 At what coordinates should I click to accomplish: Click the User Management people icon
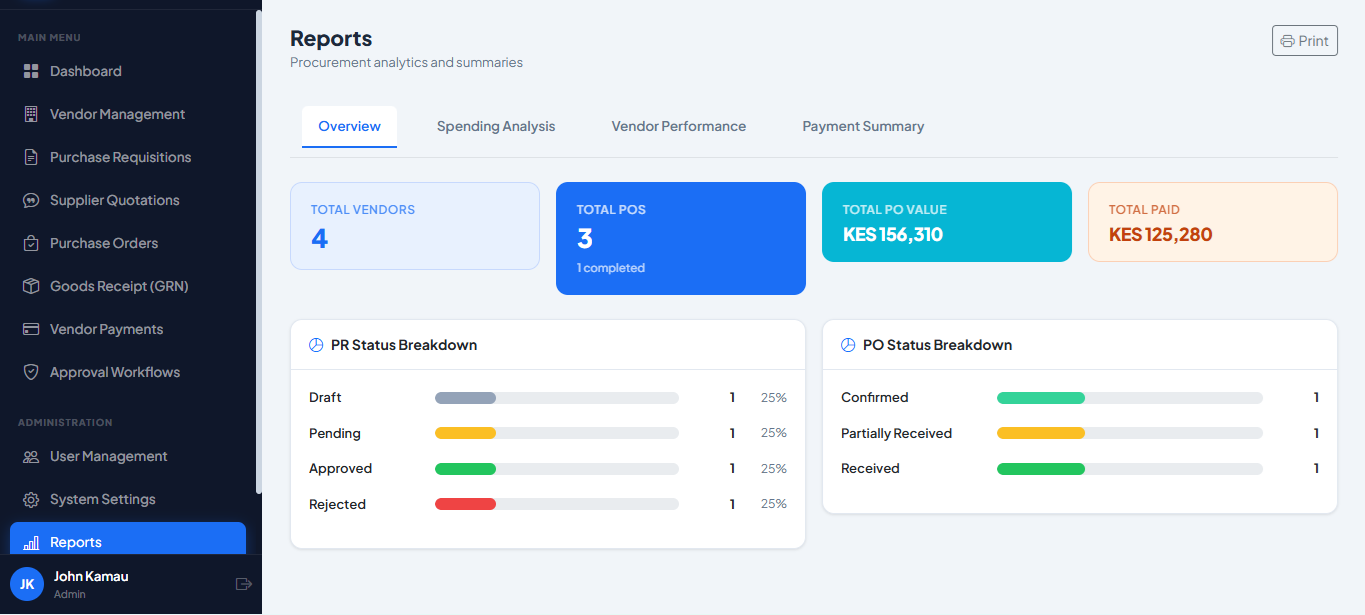tap(30, 457)
